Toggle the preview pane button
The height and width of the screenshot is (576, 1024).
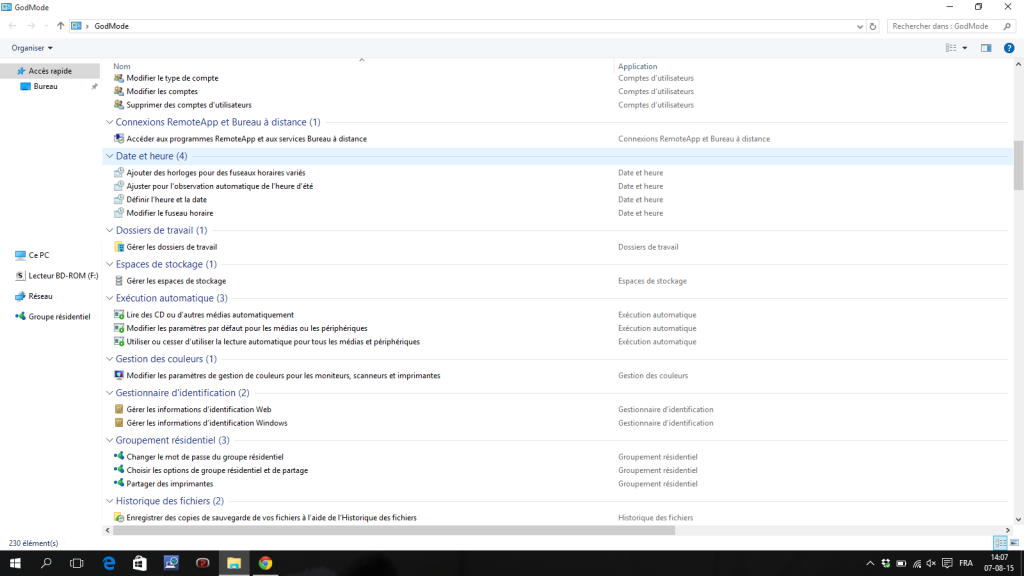[x=986, y=48]
